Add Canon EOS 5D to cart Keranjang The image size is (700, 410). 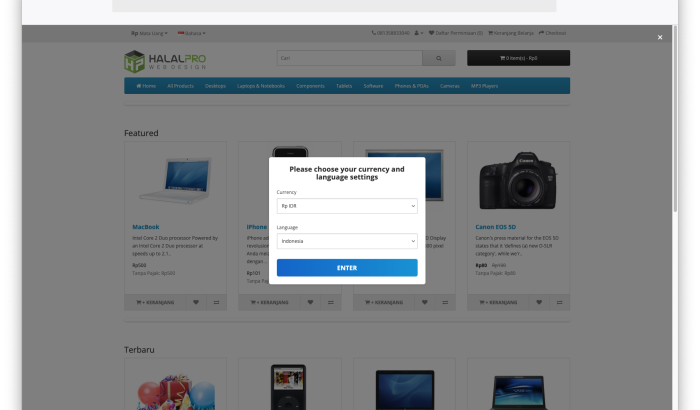[x=498, y=302]
